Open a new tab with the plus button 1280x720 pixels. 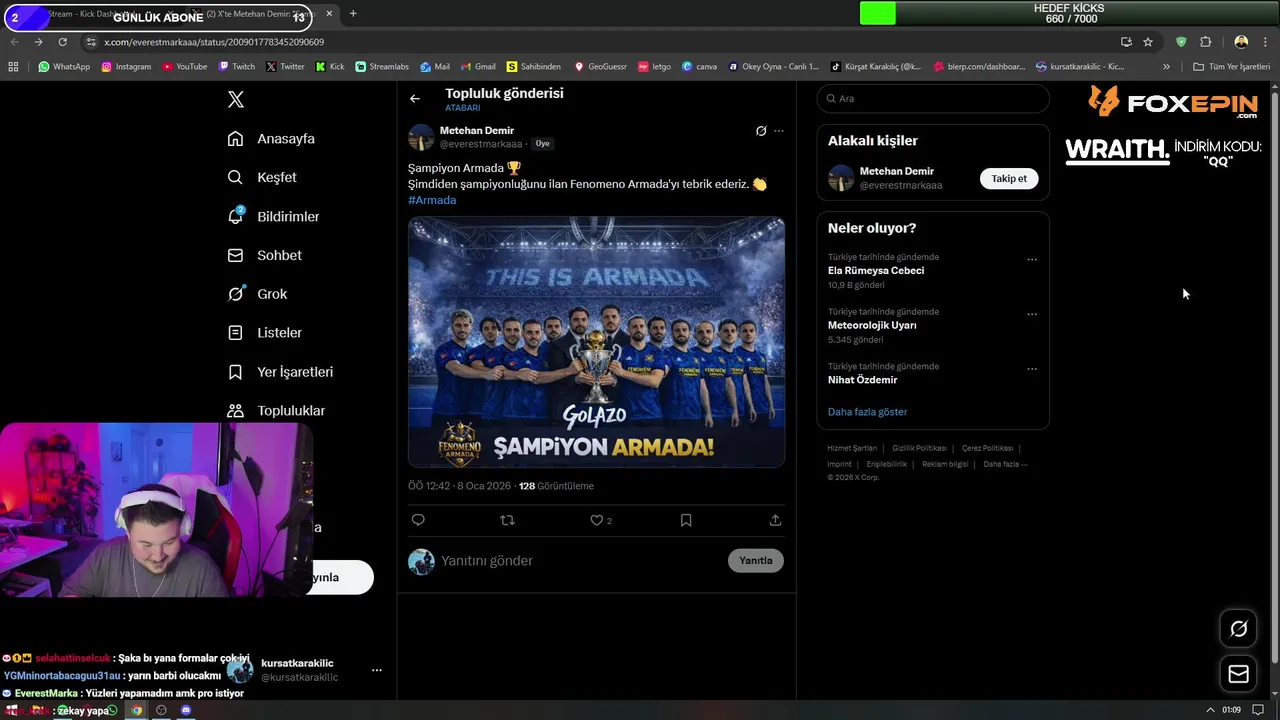point(353,14)
